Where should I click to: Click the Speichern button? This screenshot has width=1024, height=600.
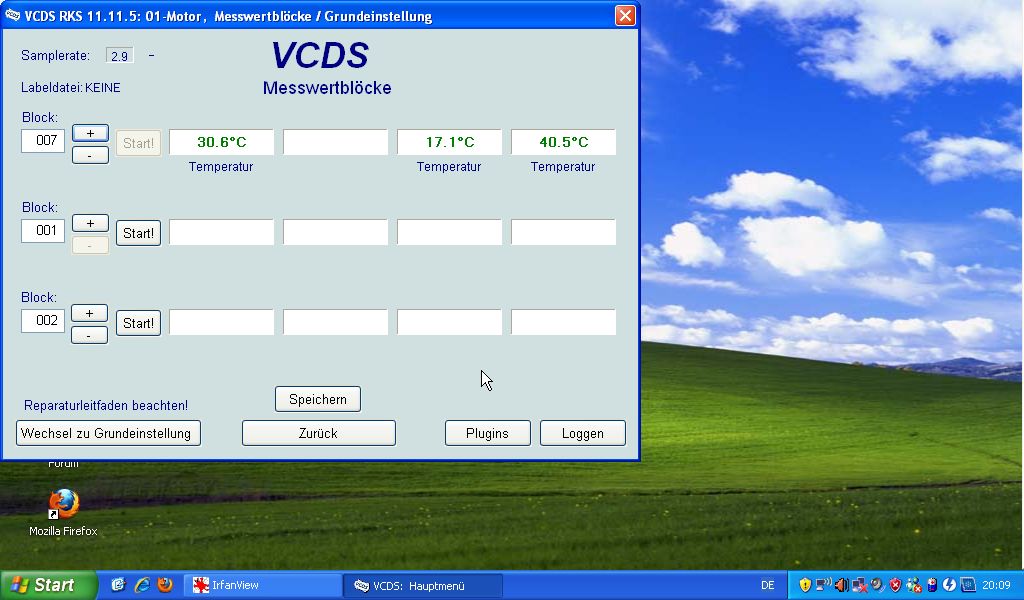pyautogui.click(x=318, y=399)
